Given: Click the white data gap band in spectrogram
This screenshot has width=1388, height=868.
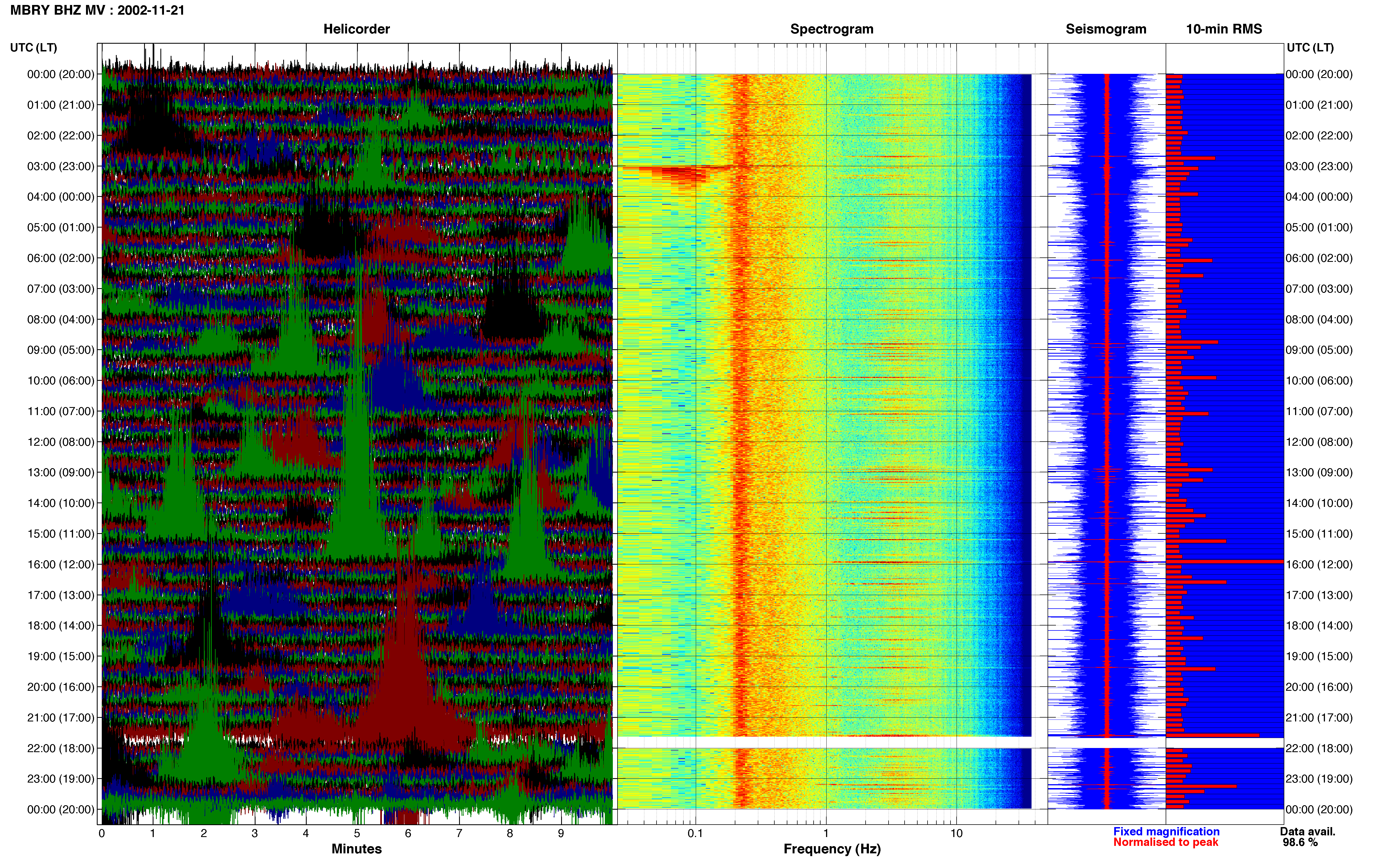Looking at the screenshot, I should click(824, 742).
